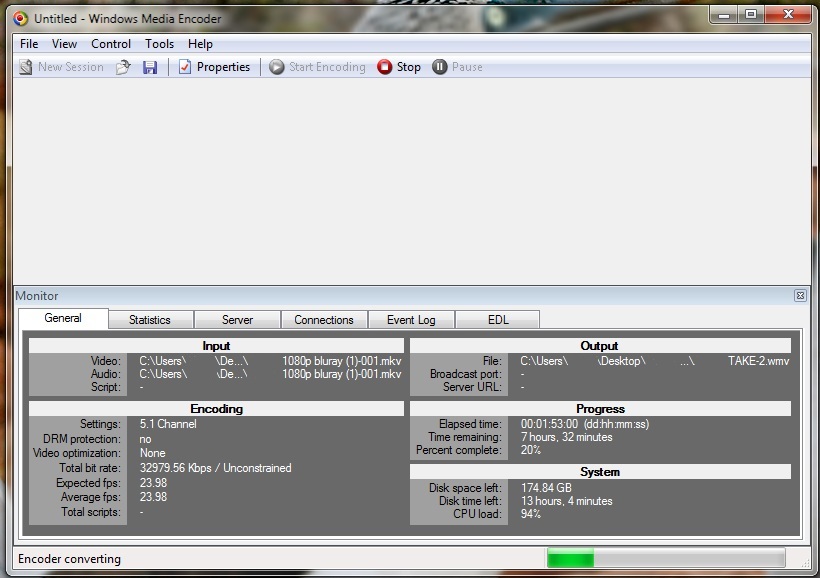Click the Monitor panel title
The height and width of the screenshot is (578, 820).
pyautogui.click(x=37, y=296)
